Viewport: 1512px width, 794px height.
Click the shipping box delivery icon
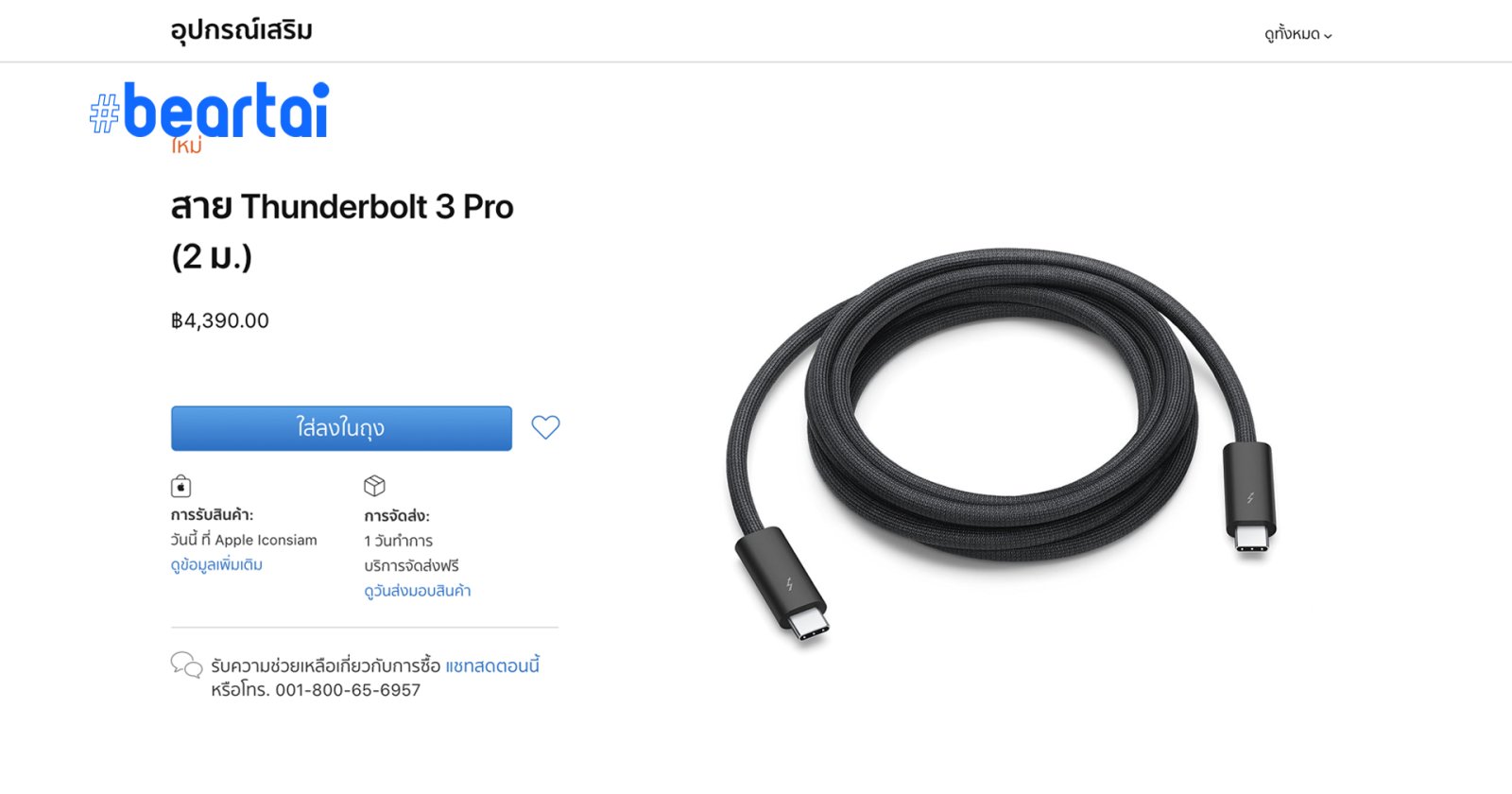(x=374, y=486)
